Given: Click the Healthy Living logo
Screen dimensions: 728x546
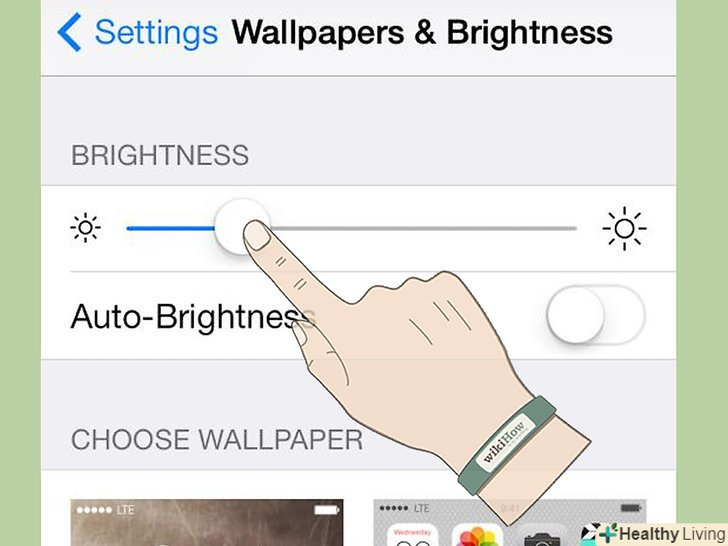Looking at the screenshot, I should click(x=662, y=534).
